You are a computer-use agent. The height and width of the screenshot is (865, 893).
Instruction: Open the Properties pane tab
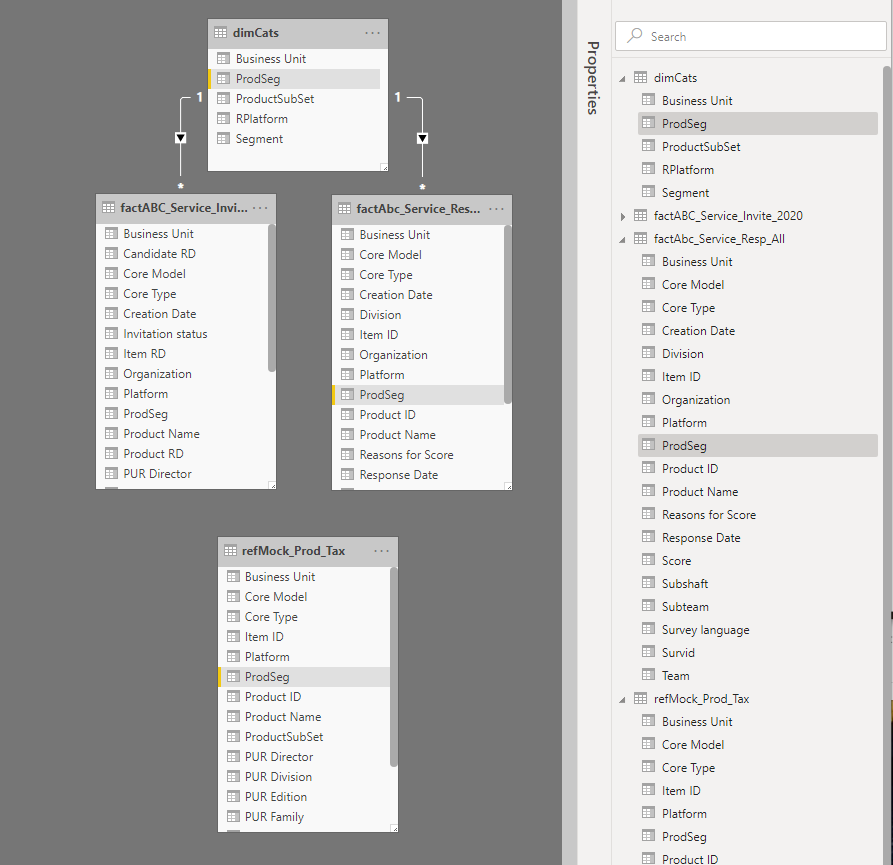point(592,78)
